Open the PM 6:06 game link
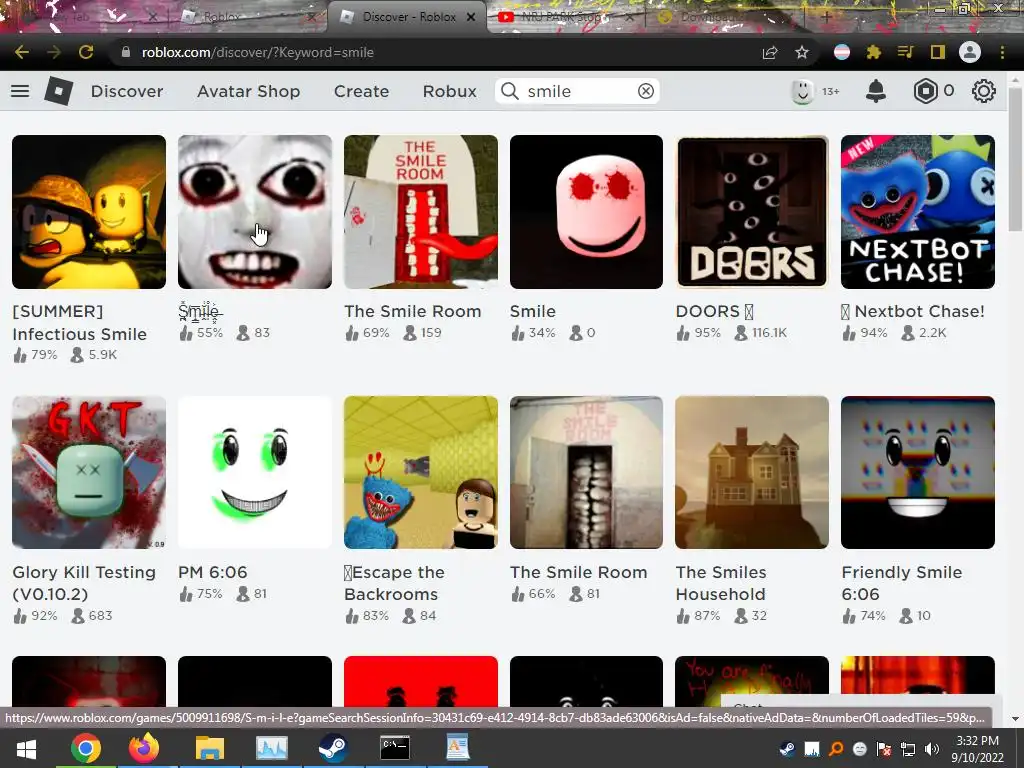The image size is (1024, 768). coord(213,573)
